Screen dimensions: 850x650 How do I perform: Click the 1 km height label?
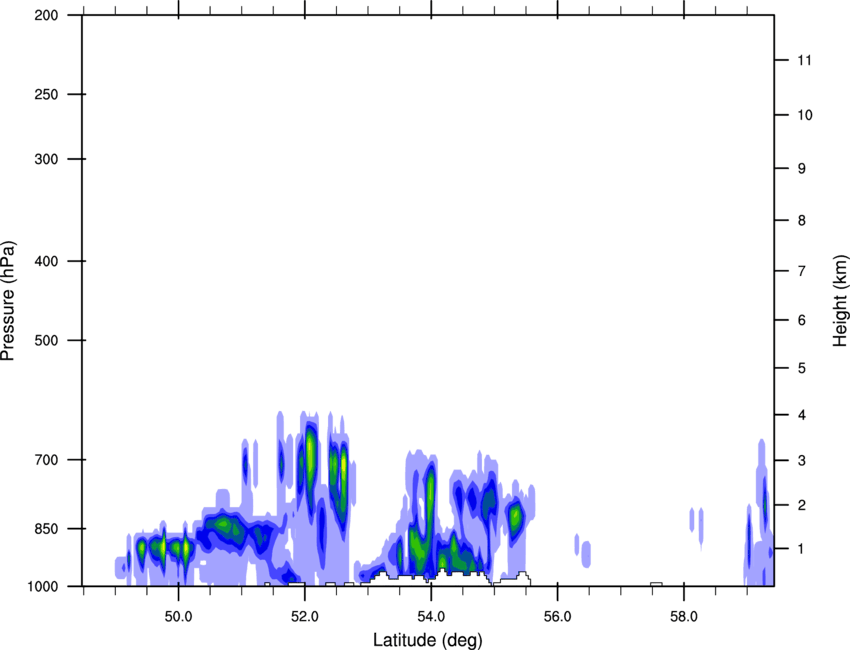(802, 549)
